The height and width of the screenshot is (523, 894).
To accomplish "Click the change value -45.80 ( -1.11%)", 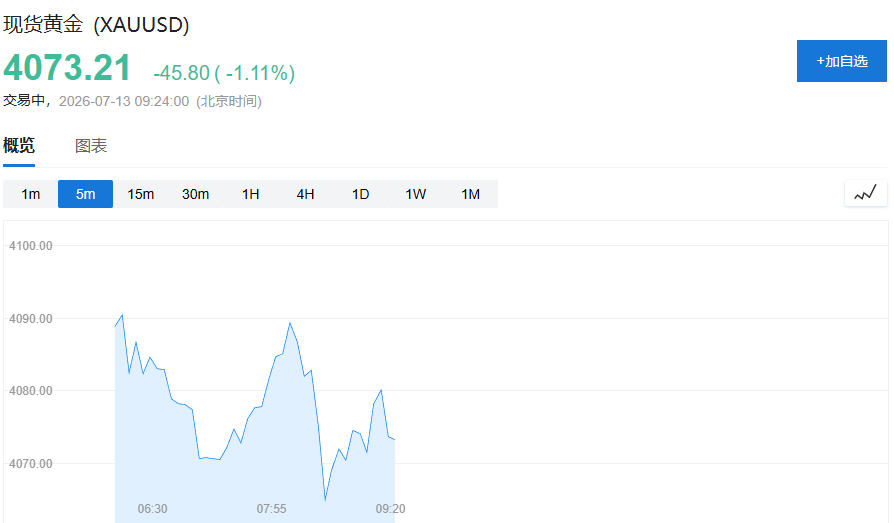I will point(224,73).
